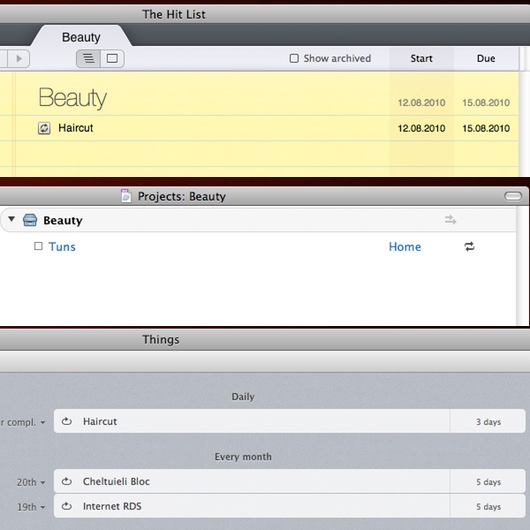Click the recurring icon beside Cheltuieli Bloc

[x=67, y=481]
